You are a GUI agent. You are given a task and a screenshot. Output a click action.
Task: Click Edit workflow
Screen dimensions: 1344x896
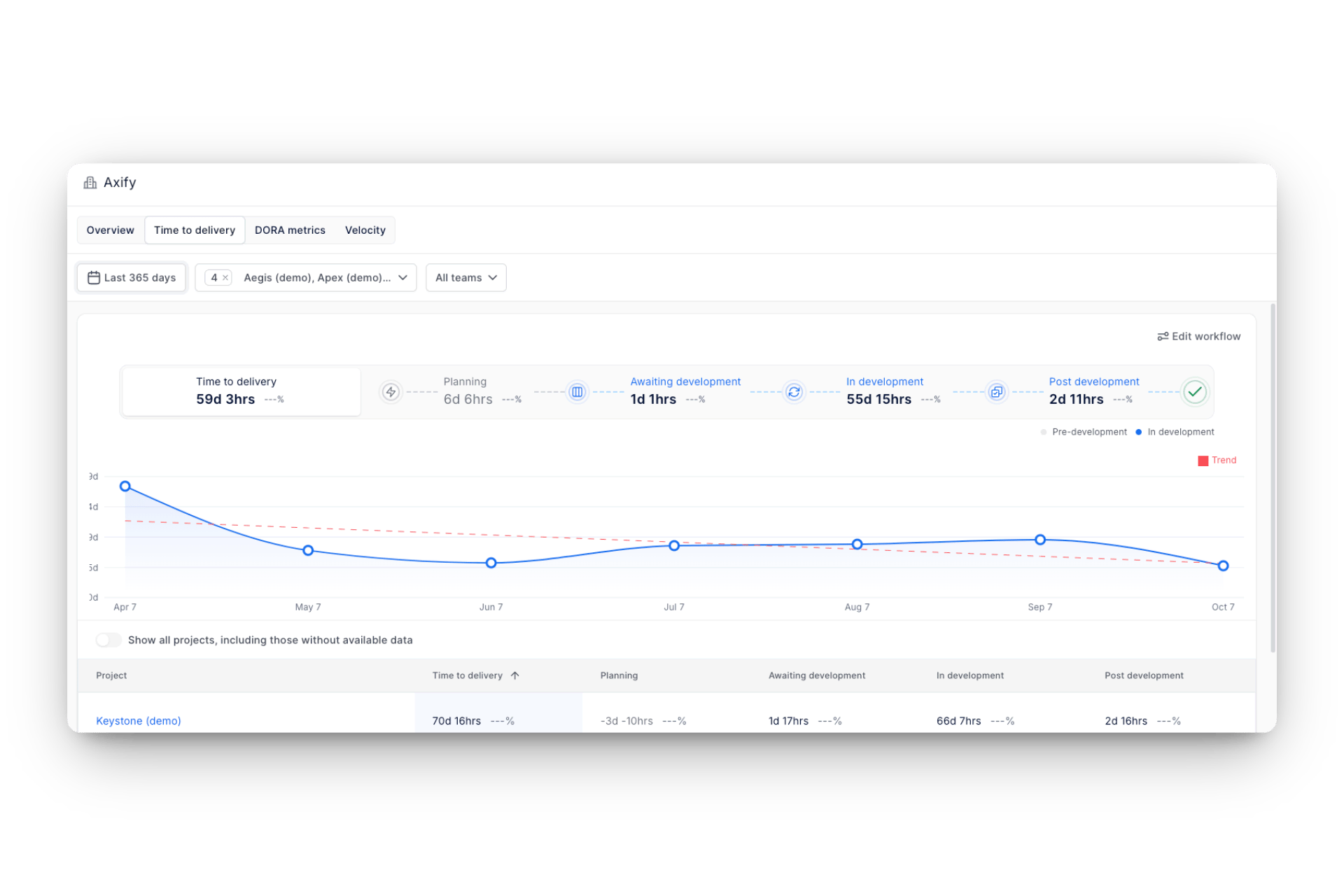tap(1198, 336)
